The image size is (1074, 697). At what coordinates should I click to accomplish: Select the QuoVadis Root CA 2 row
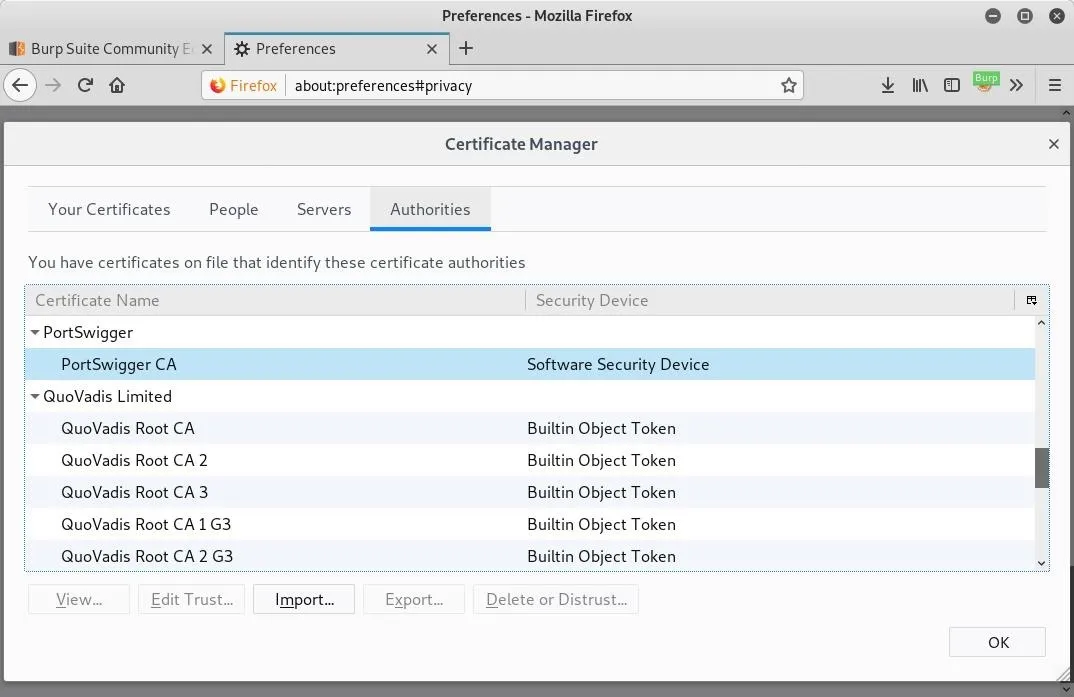530,460
